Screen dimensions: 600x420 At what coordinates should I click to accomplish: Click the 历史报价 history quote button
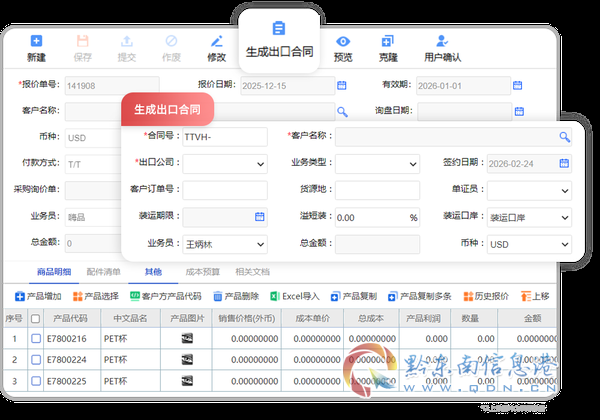(486, 296)
